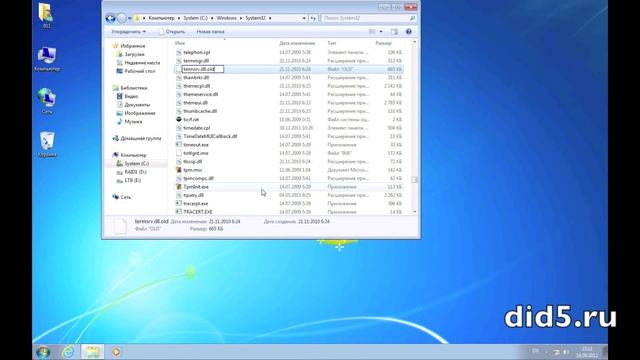The image size is (640, 360).
Task: Open the Компьютер desktop icon
Action: click(47, 59)
